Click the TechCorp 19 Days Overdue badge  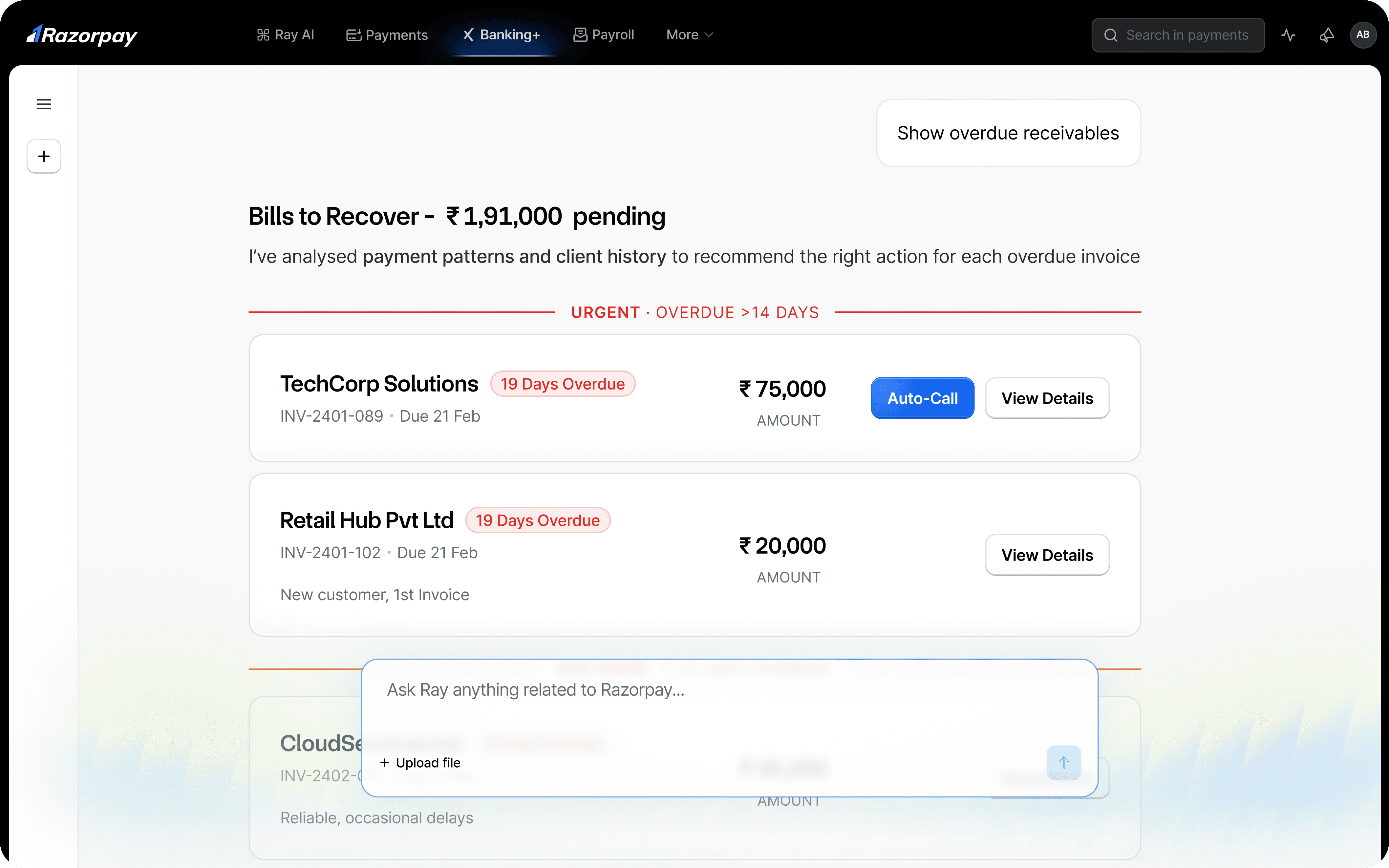[563, 384]
